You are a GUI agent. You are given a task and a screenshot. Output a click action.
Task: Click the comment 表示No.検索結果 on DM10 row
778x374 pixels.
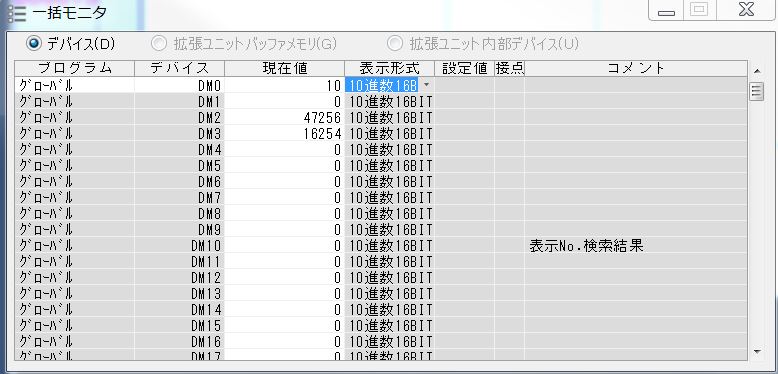[x=586, y=246]
